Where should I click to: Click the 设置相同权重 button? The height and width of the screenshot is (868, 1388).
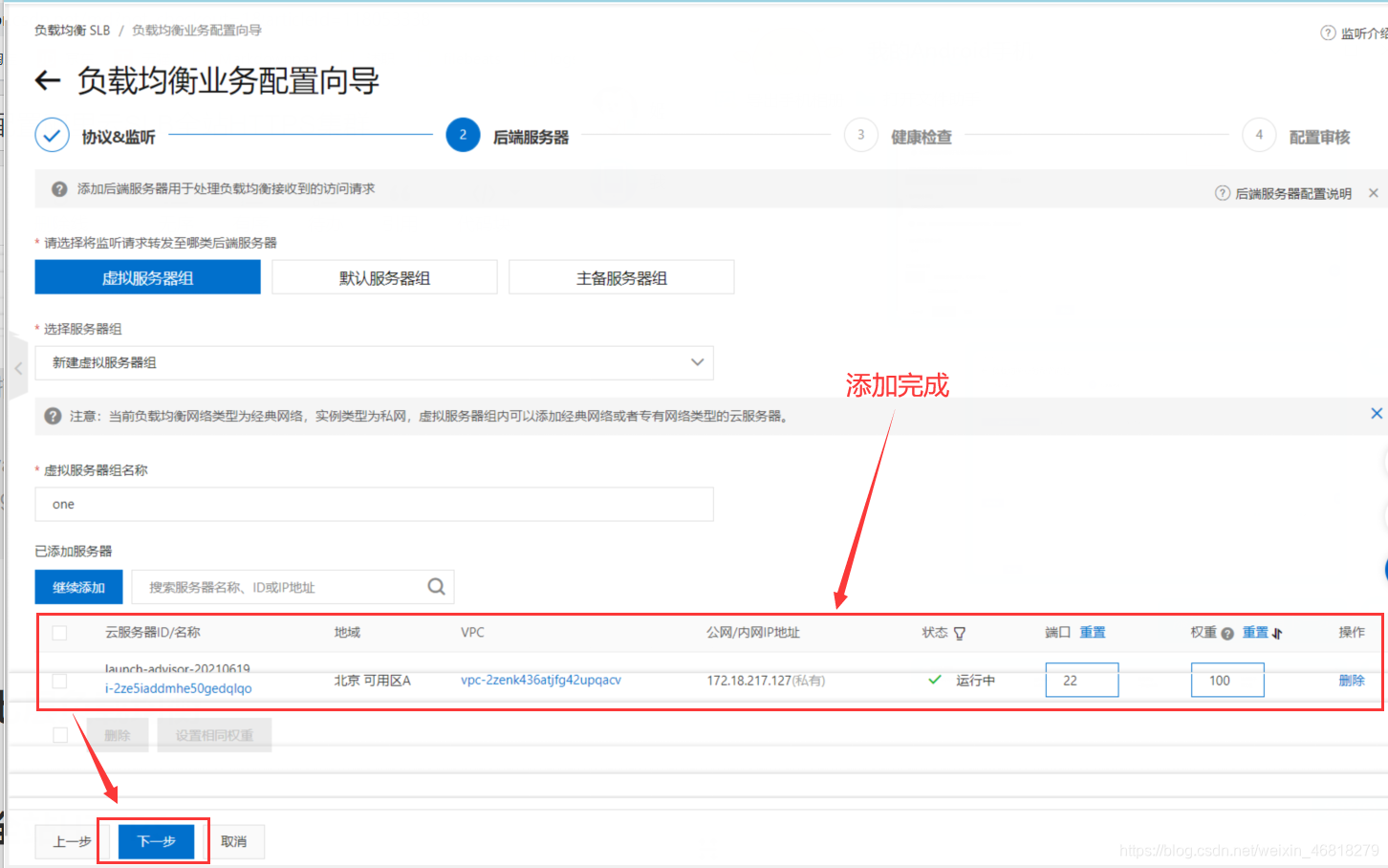tap(214, 735)
